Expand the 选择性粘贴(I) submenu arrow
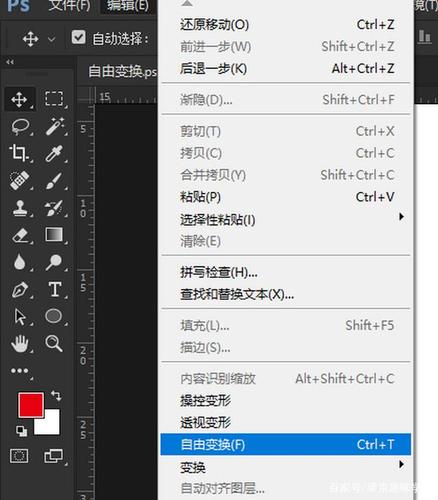The height and width of the screenshot is (500, 438). 402,217
